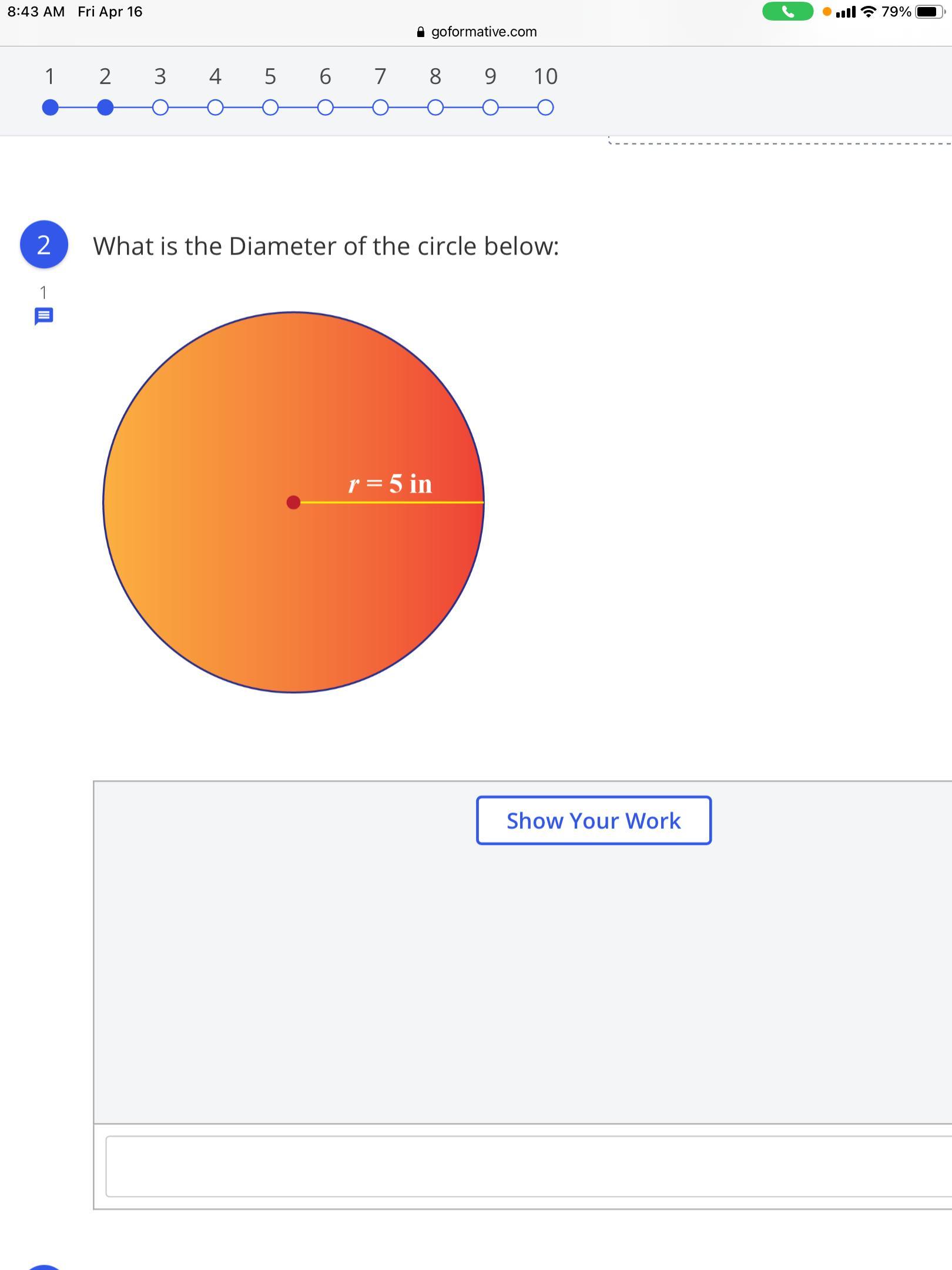Click the blue question 2 number badge
The height and width of the screenshot is (1270, 952).
click(44, 245)
